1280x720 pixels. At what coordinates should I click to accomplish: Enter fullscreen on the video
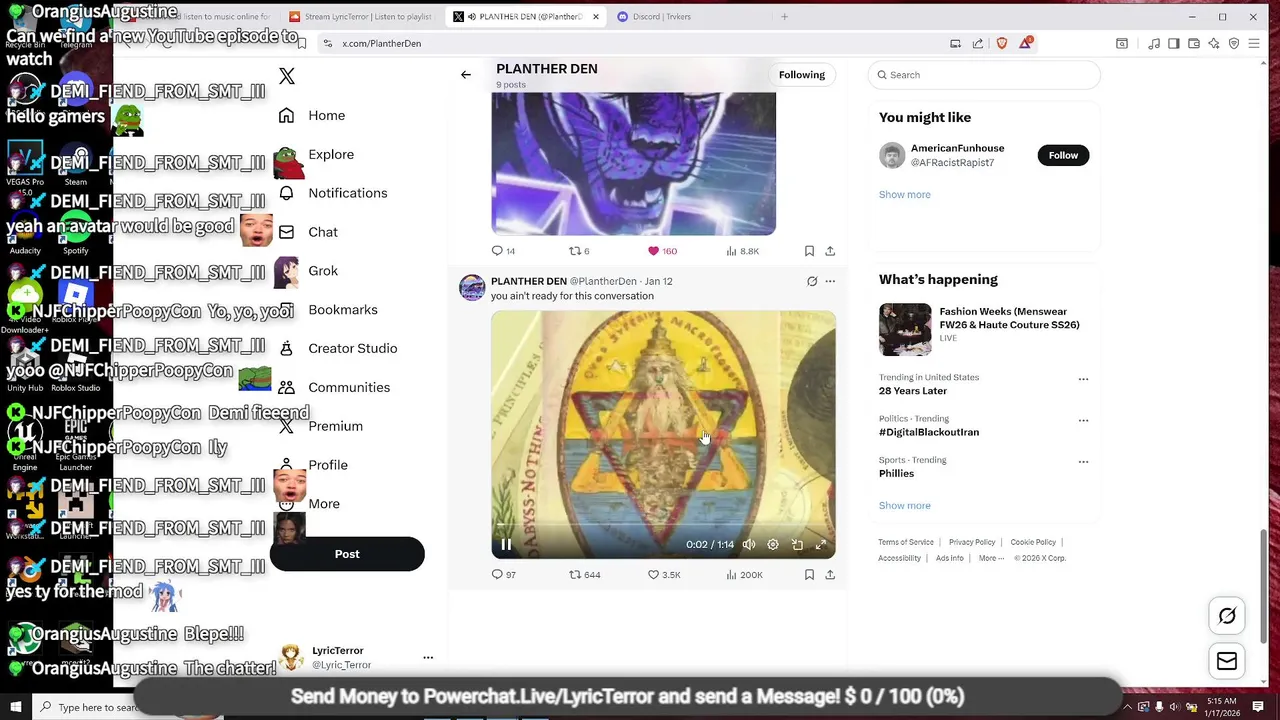pyautogui.click(x=821, y=545)
